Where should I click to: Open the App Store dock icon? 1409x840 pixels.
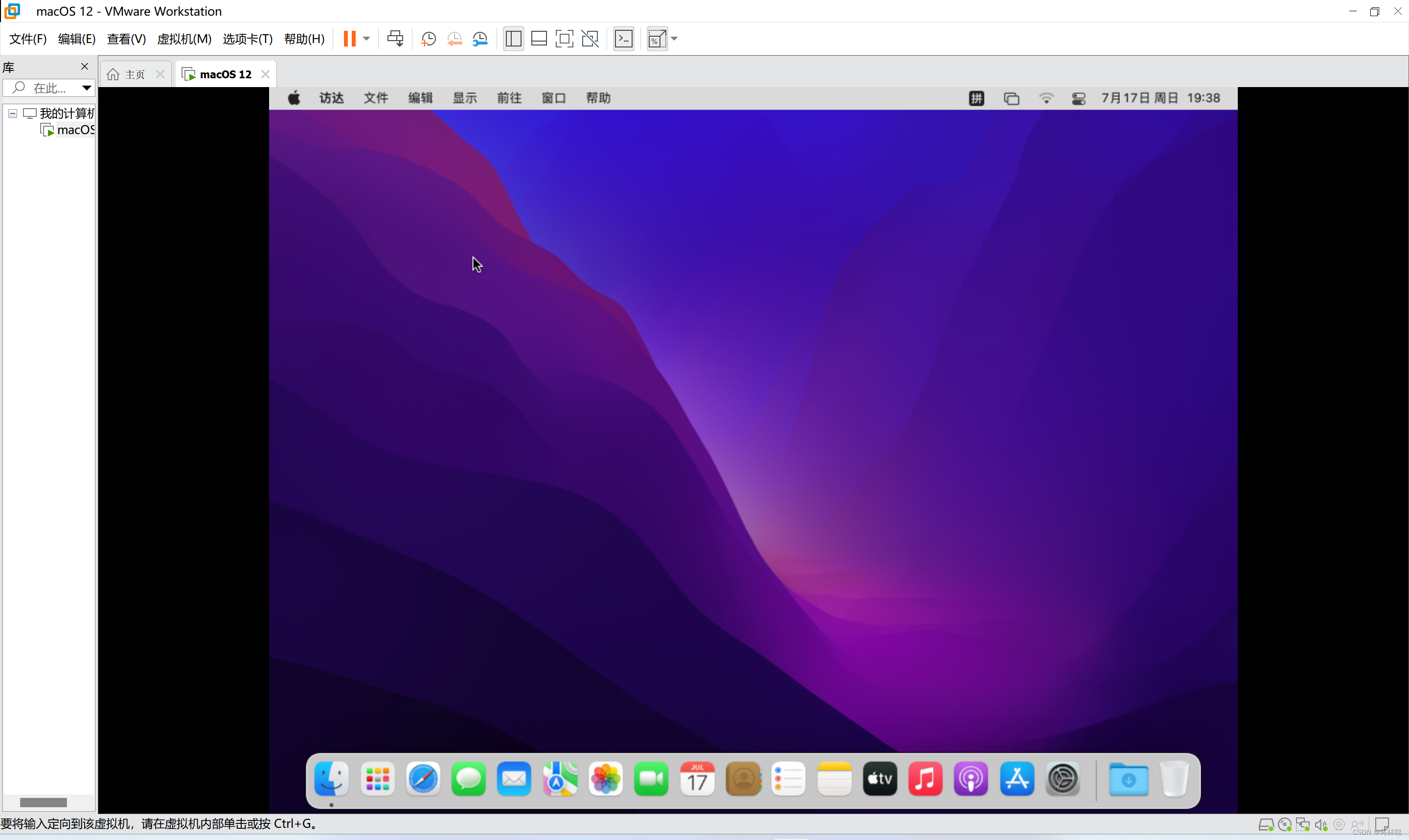(x=1017, y=779)
